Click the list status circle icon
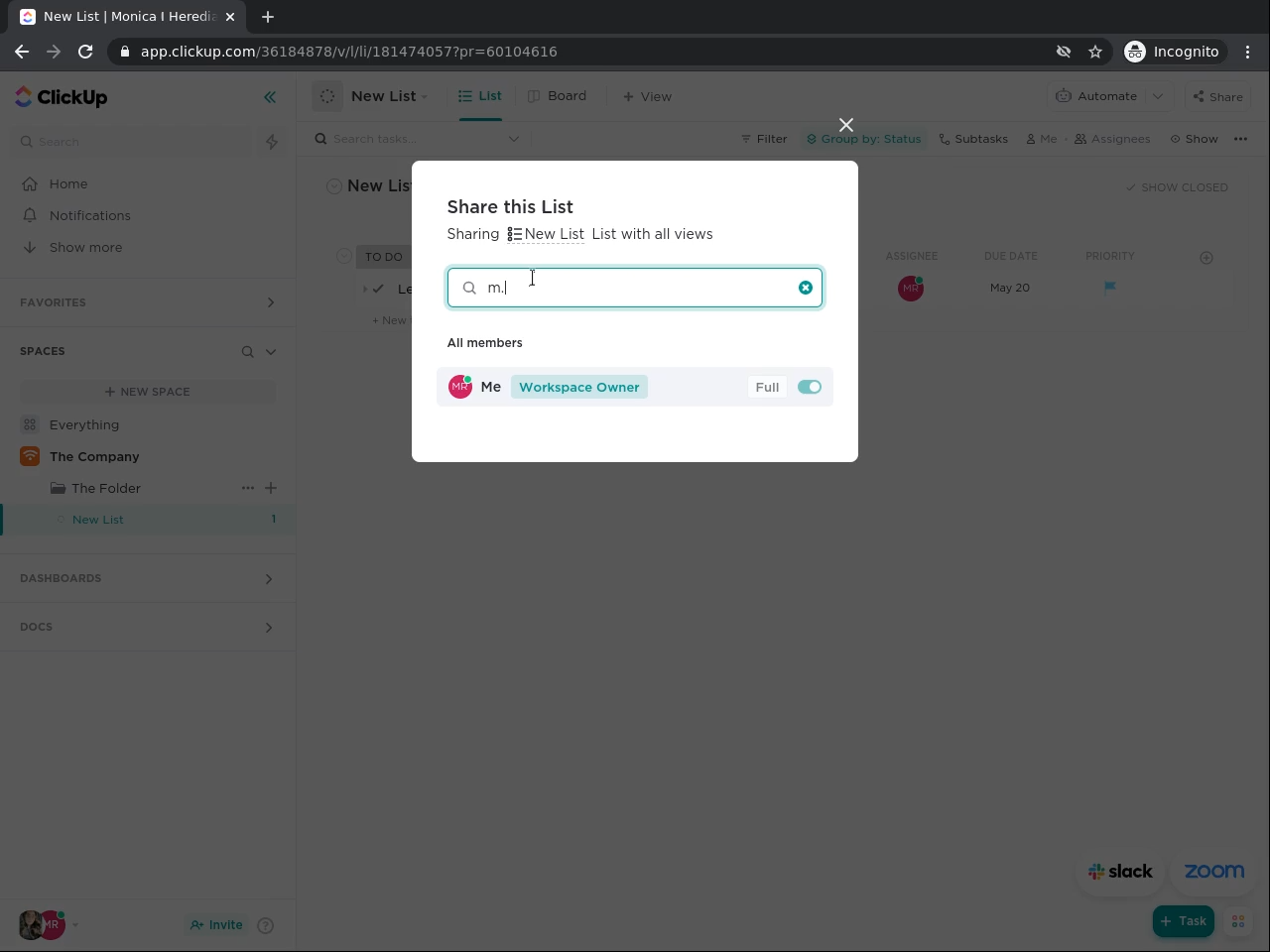This screenshot has width=1270, height=952. coord(327,96)
